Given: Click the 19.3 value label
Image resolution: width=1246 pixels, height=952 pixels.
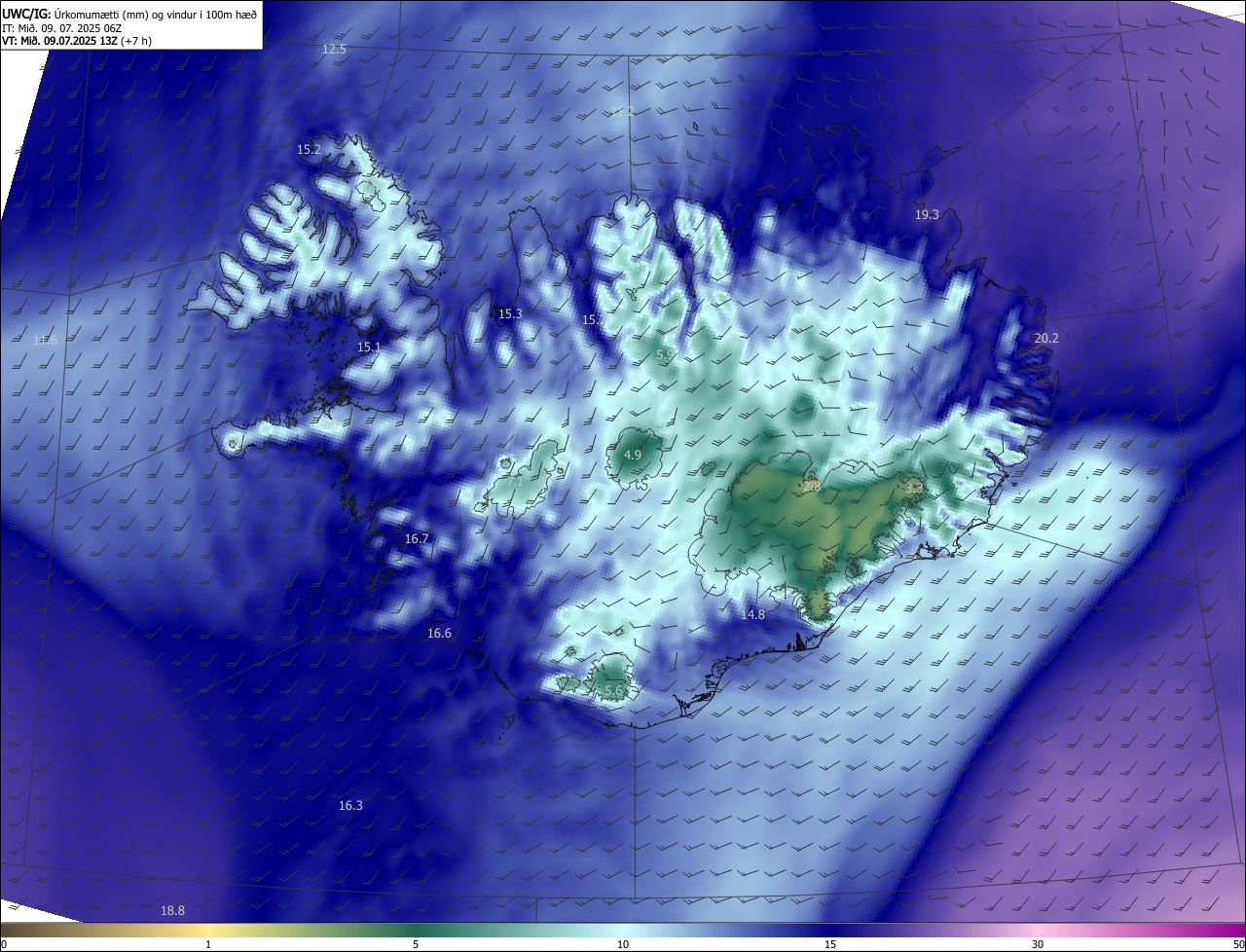Looking at the screenshot, I should pyautogui.click(x=927, y=214).
